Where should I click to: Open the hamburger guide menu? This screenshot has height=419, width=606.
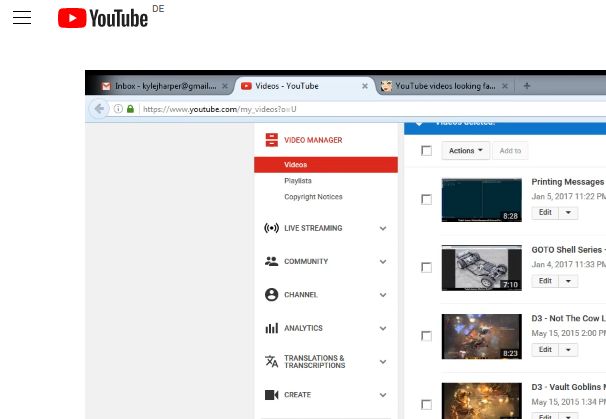coord(22,18)
